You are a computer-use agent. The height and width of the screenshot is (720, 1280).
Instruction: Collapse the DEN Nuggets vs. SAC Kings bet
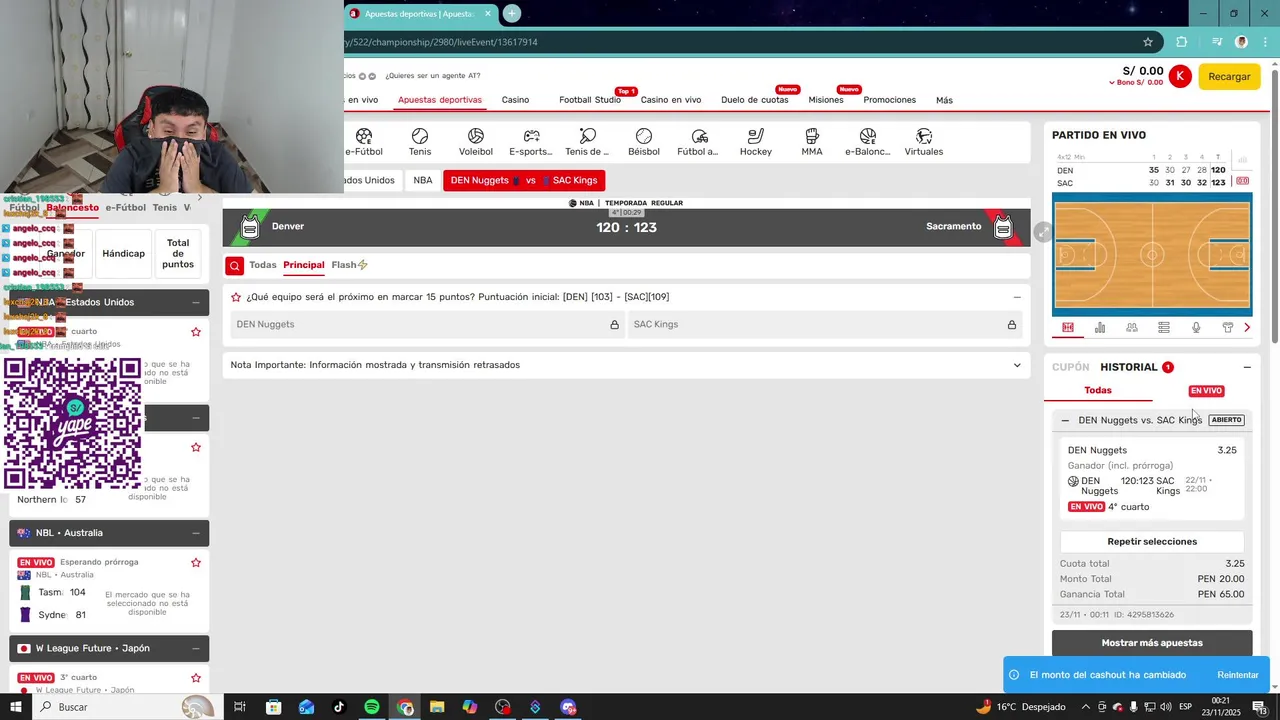pos(1065,420)
